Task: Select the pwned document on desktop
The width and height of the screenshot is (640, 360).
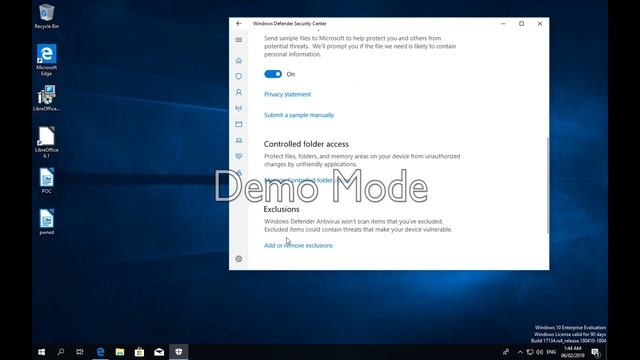Action: 47,222
